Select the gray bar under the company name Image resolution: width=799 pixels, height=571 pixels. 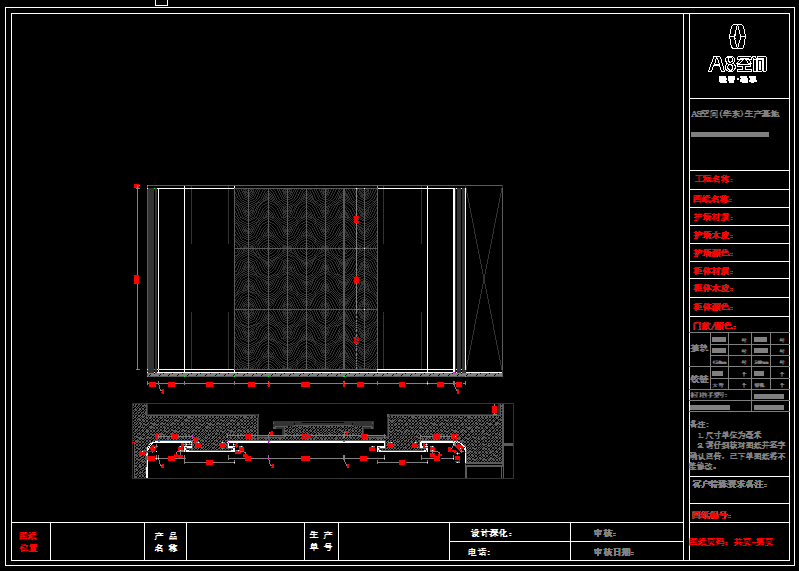730,134
